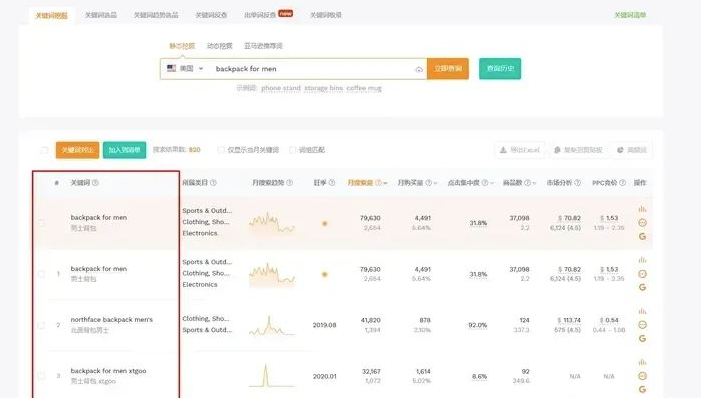Click Google G icon for backpack for men xtgoo
701x398 pixels.
click(642, 389)
